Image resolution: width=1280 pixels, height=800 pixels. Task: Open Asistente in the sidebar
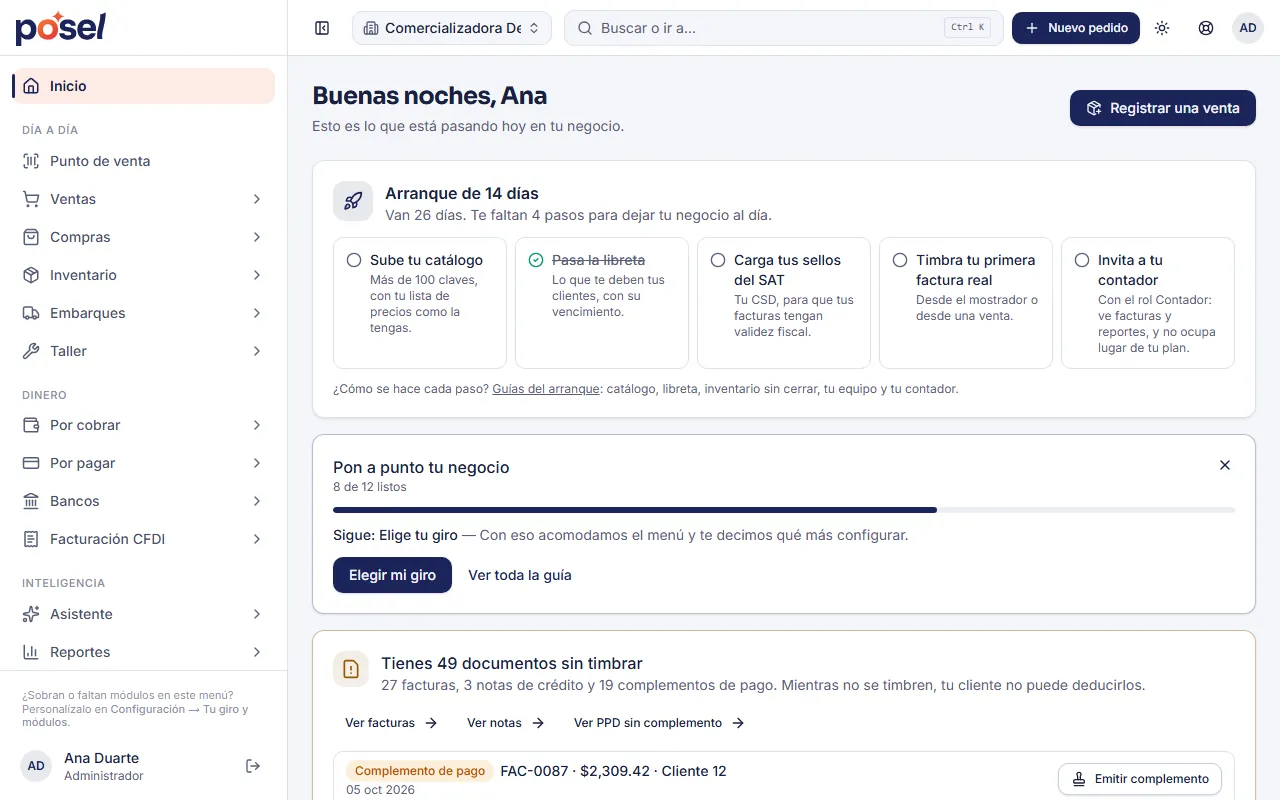143,614
